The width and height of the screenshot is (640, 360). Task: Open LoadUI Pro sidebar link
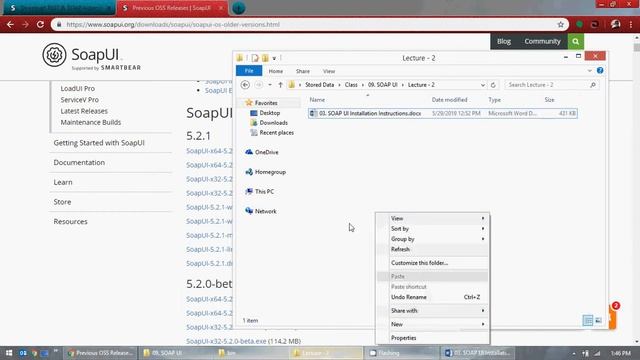pyautogui.click(x=78, y=88)
